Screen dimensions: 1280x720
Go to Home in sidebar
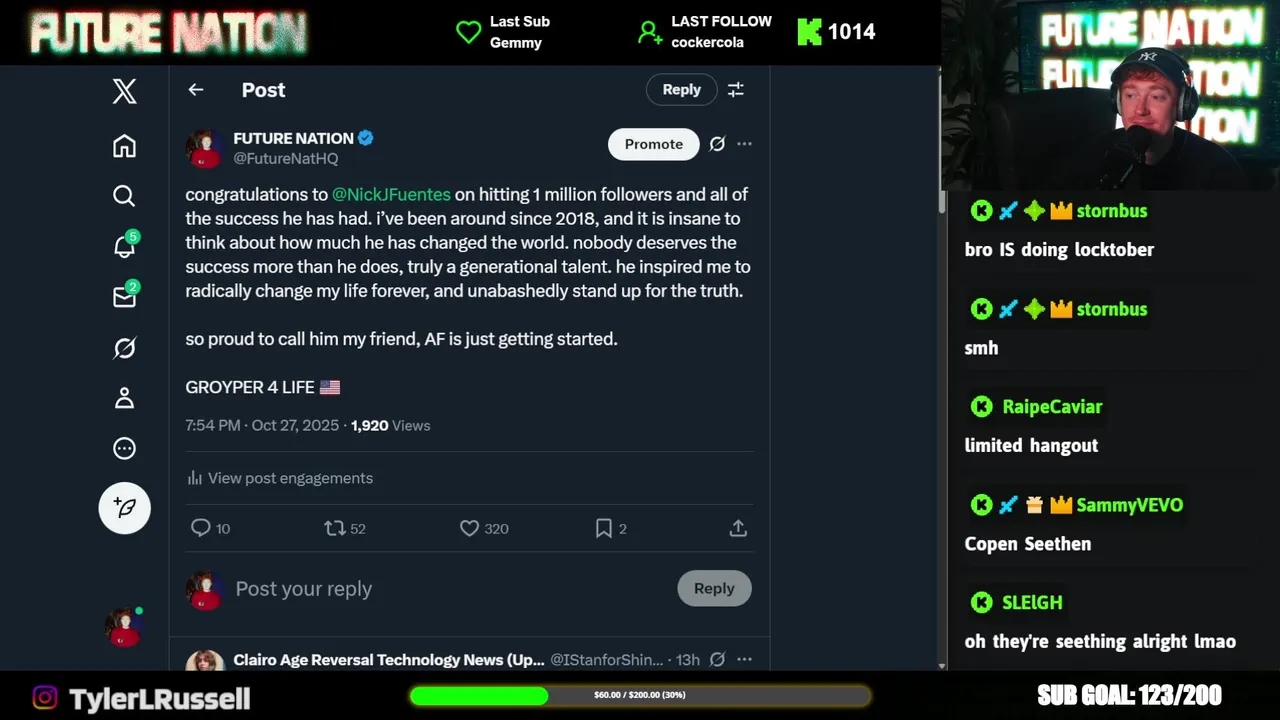[x=124, y=146]
